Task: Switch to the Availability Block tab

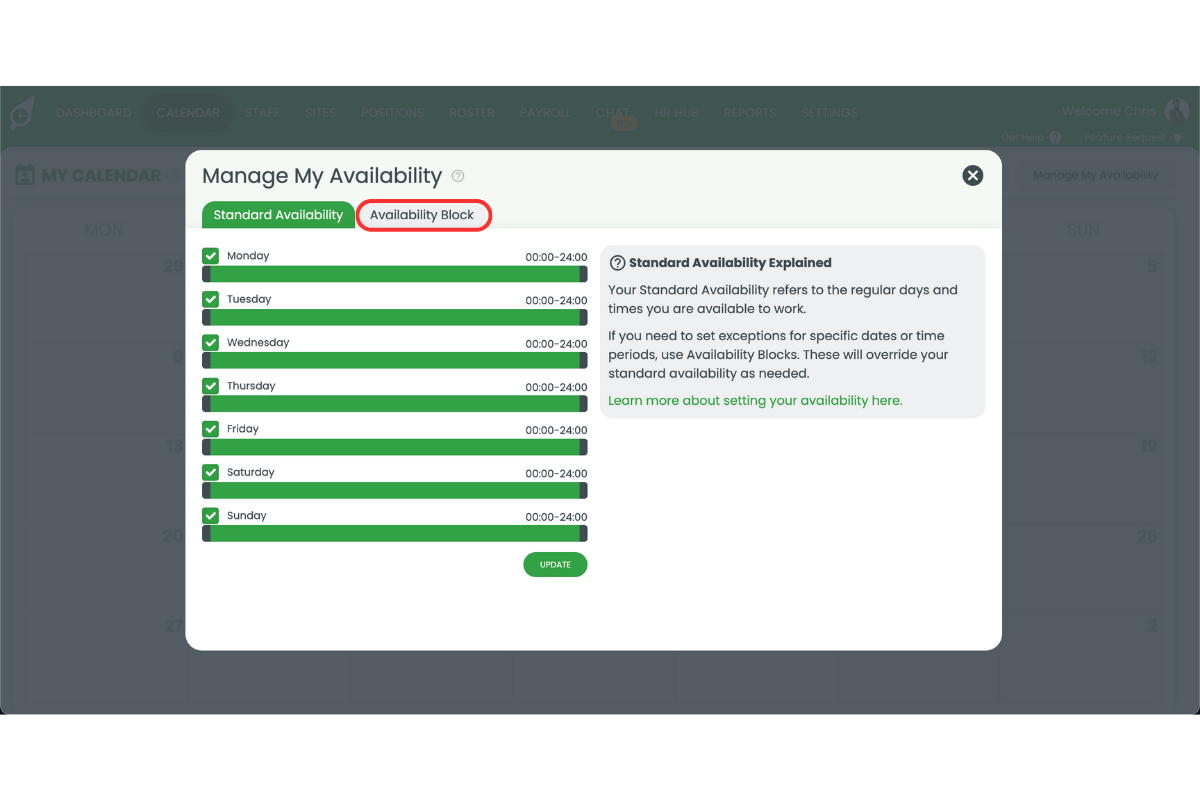Action: [423, 215]
